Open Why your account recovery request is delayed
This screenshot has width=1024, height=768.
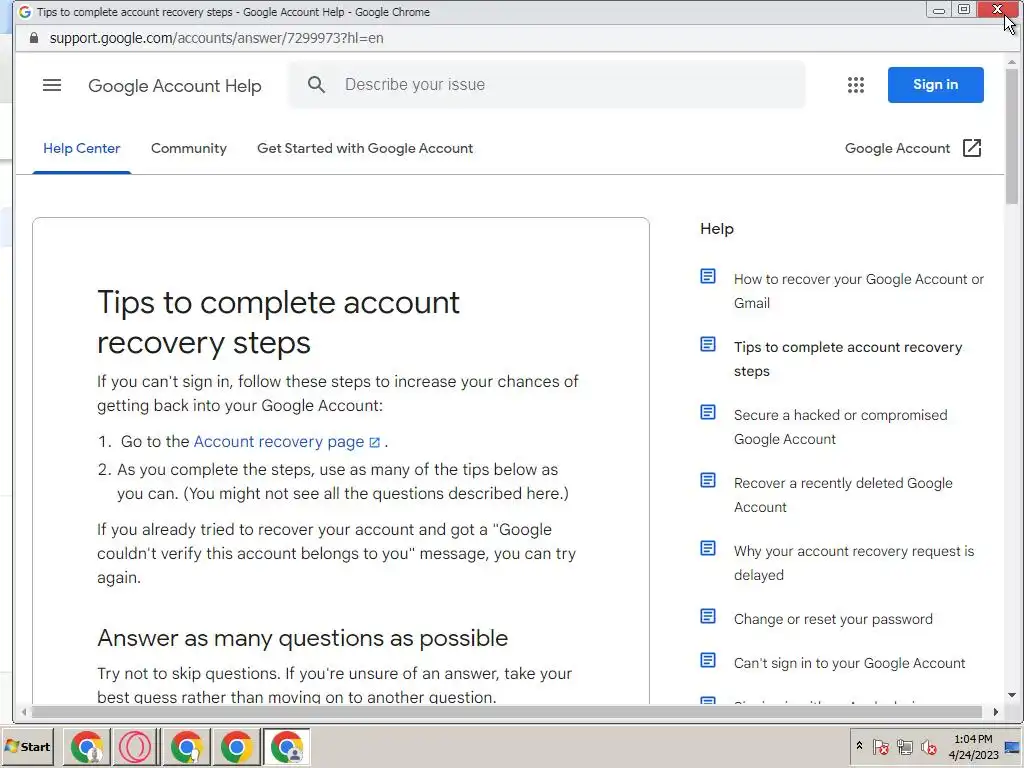(854, 563)
